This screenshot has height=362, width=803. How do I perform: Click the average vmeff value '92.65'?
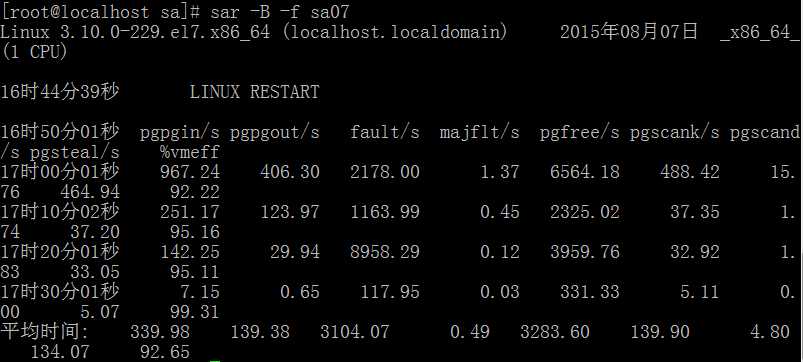[165, 352]
